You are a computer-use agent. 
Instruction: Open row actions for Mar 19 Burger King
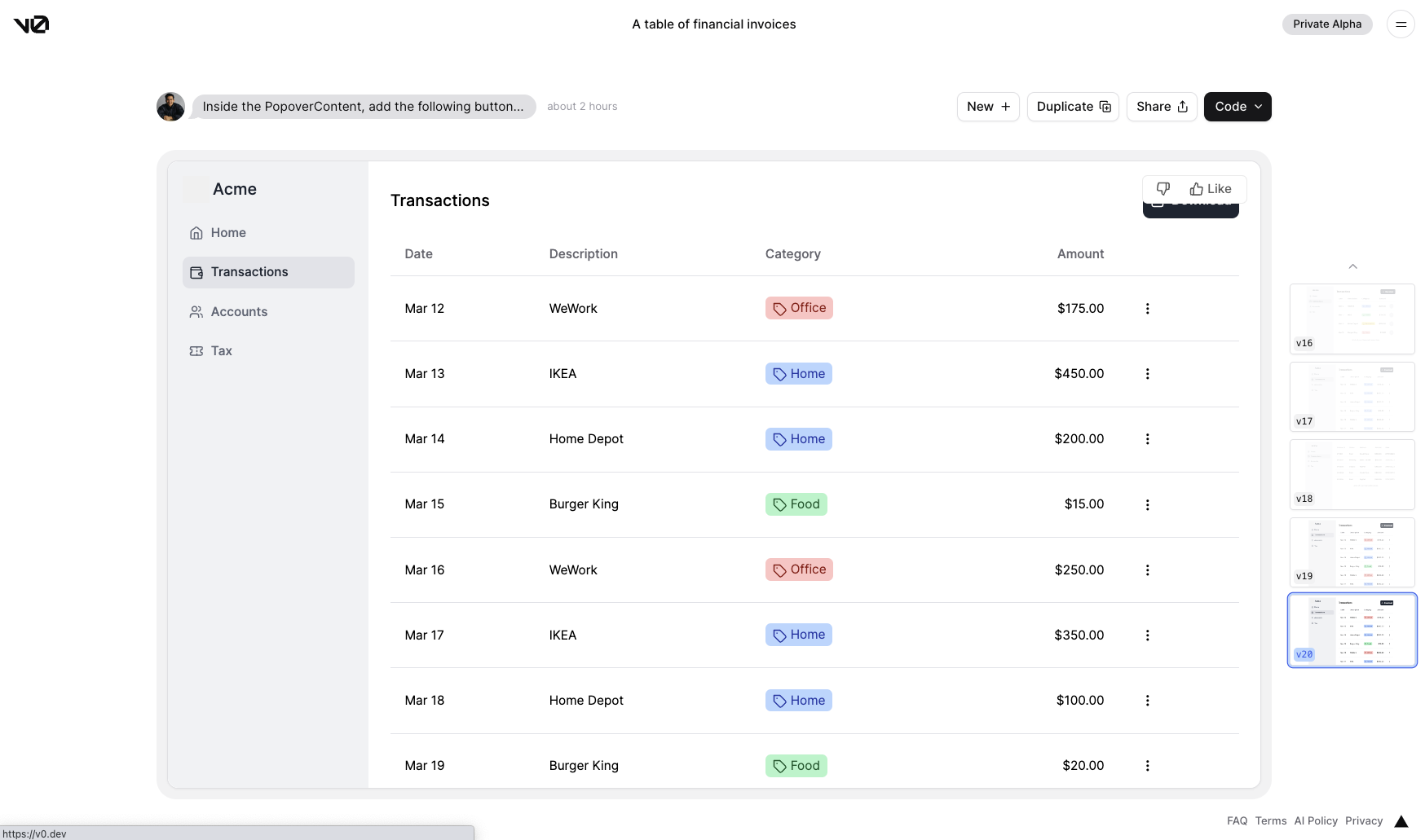point(1147,766)
